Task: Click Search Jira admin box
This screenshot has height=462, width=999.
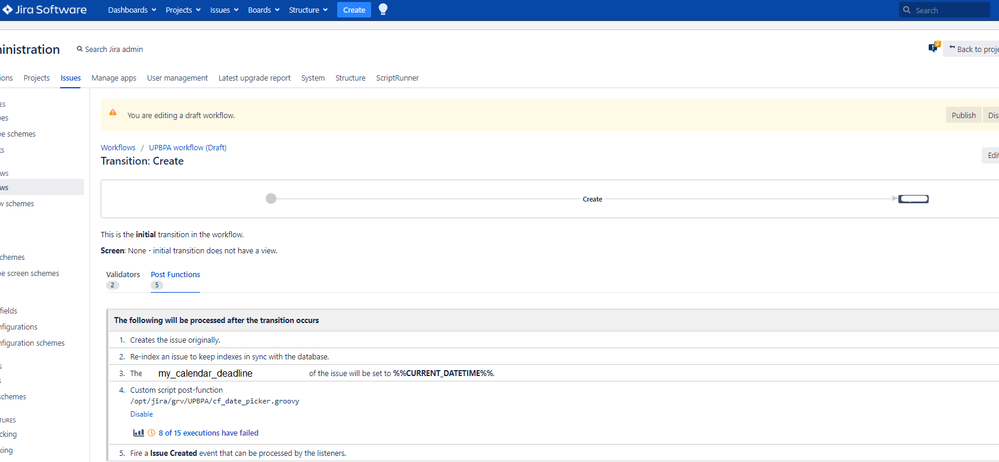Action: point(110,49)
